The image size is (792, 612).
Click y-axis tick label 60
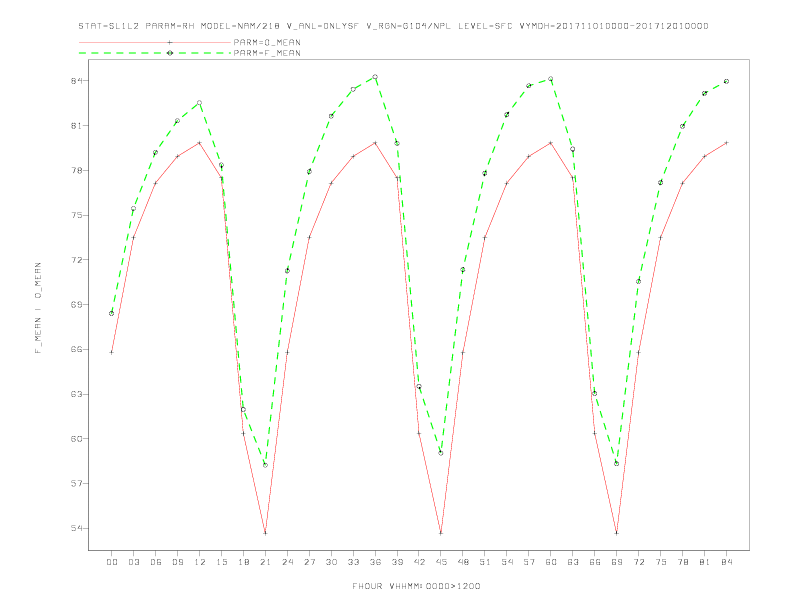[77, 439]
